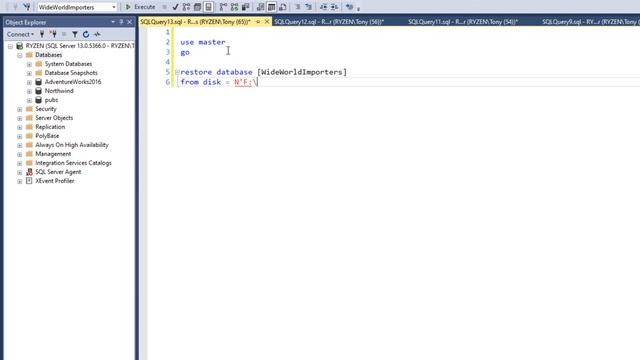Switch to SQLQuery11.sql tab
Image resolution: width=640 pixels, height=360 pixels.
[x=463, y=22]
